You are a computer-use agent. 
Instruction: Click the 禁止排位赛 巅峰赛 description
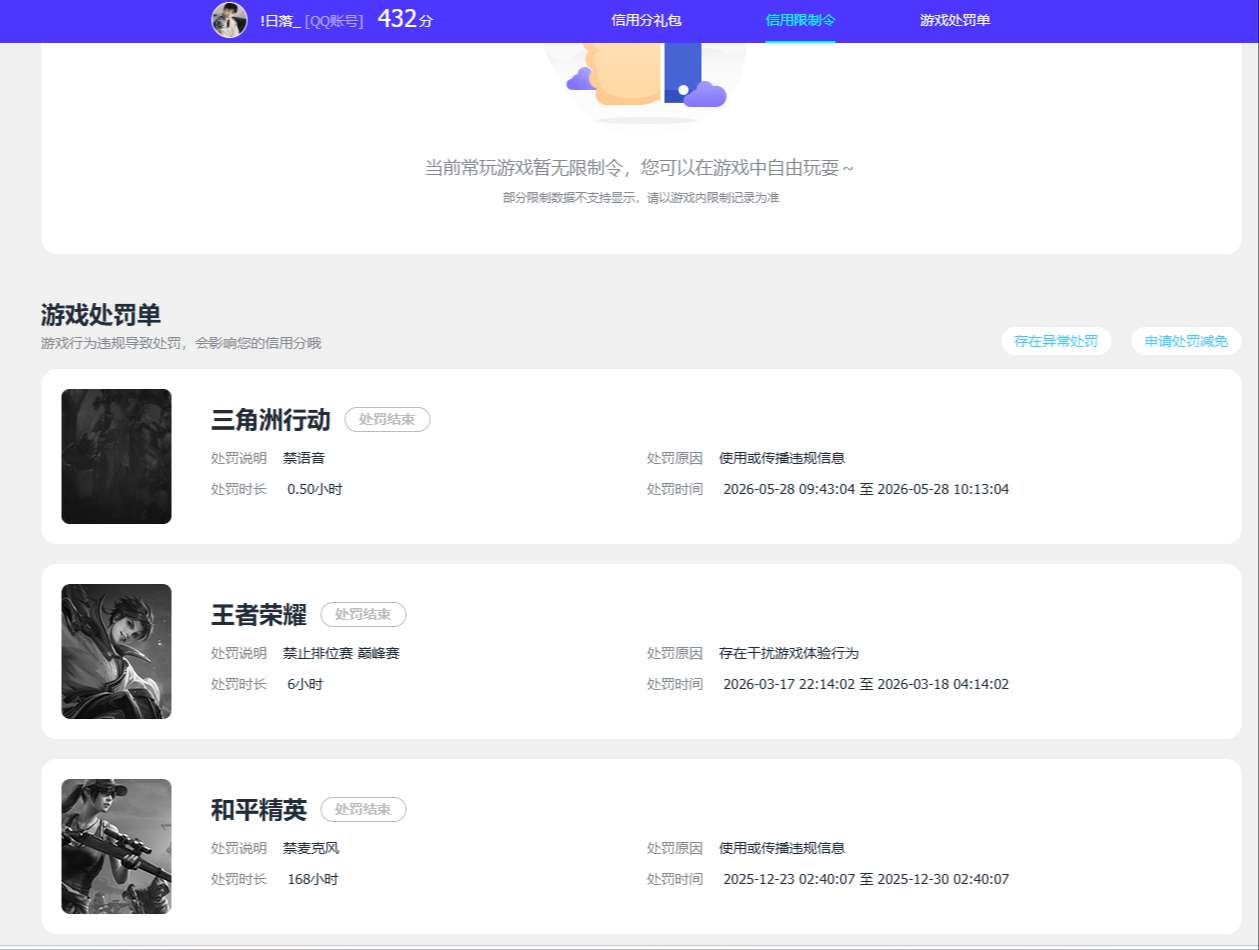[x=341, y=653]
